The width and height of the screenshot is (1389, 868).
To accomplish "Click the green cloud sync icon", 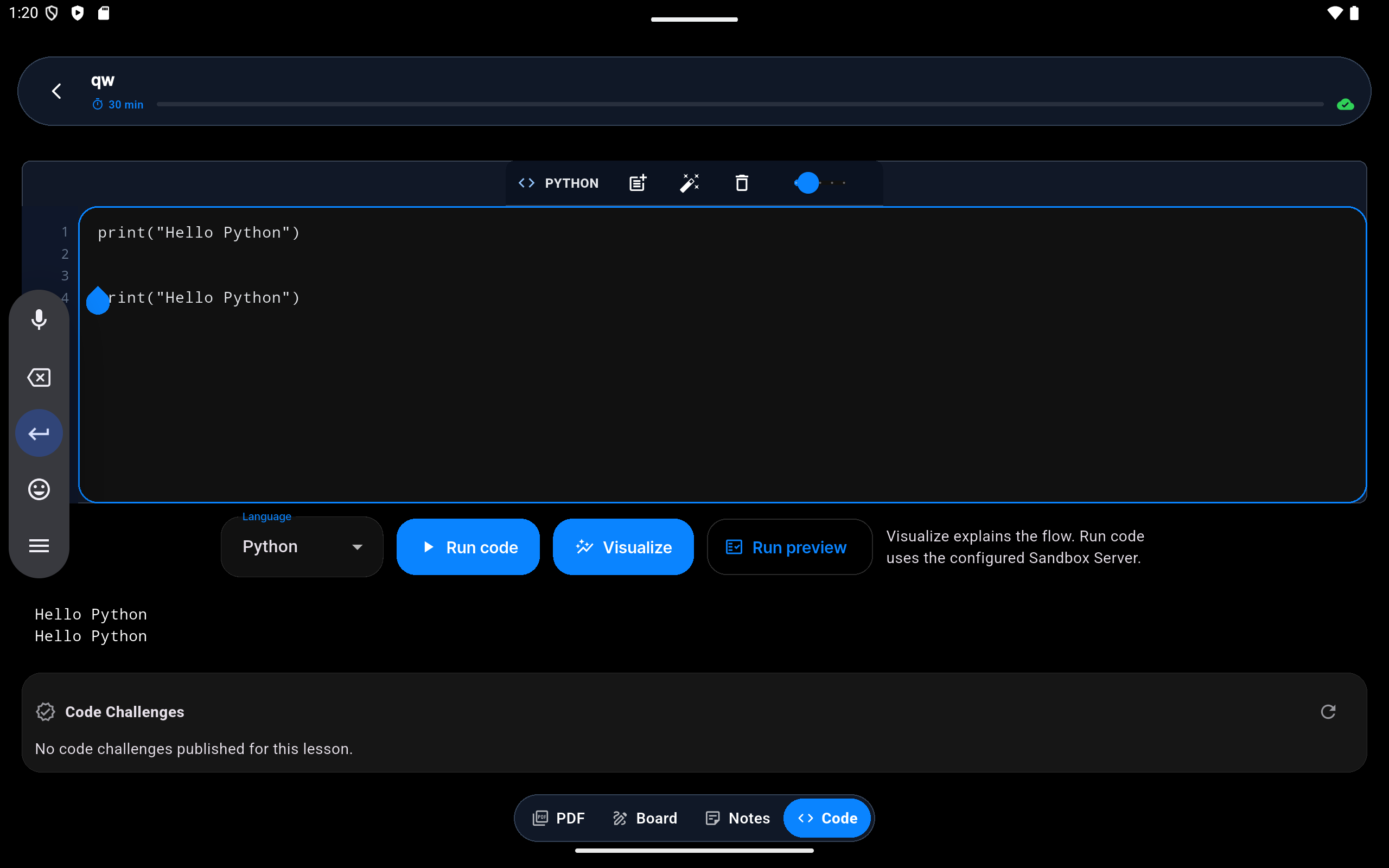I will pos(1345,105).
